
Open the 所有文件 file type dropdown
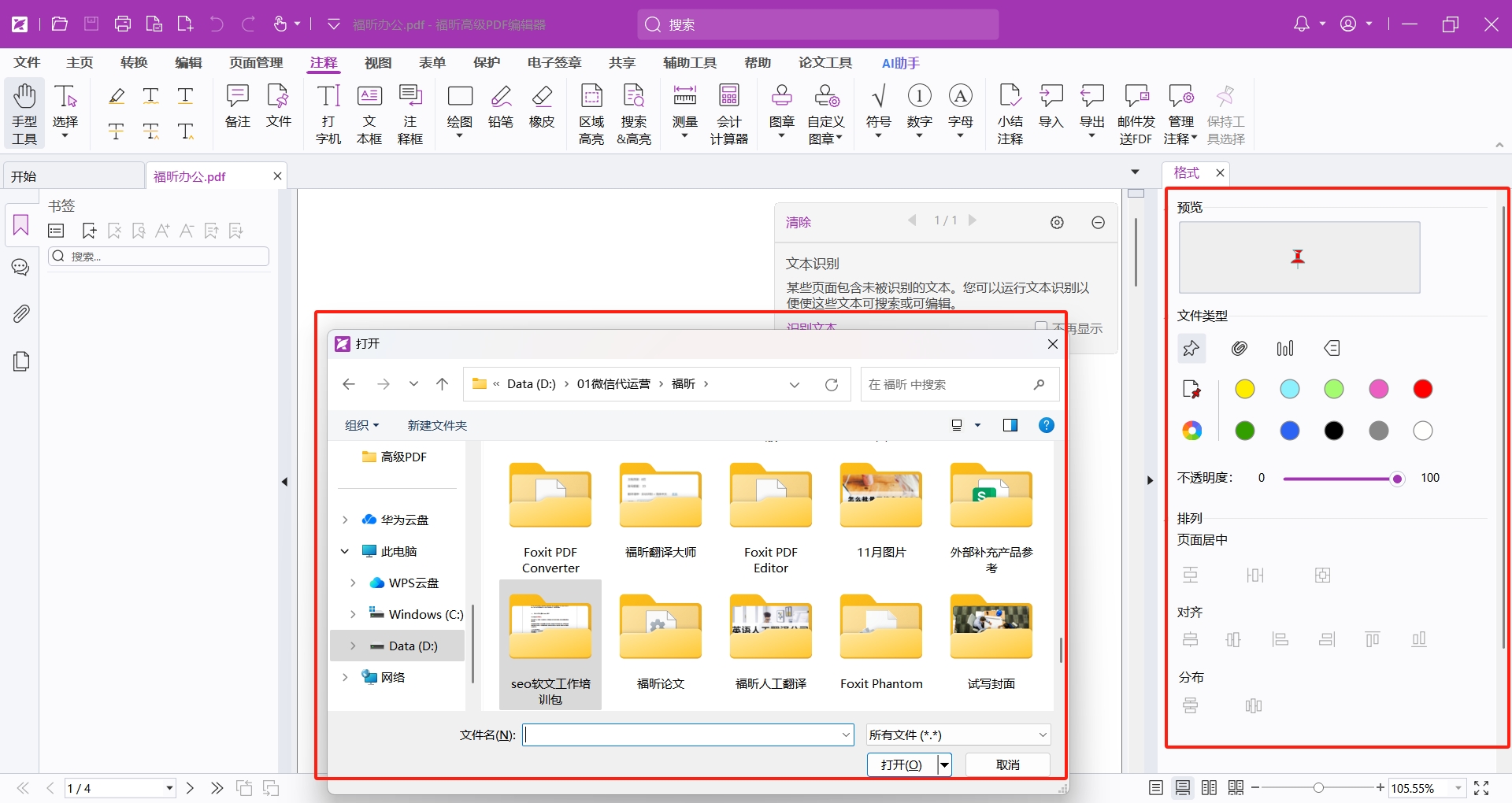[x=958, y=735]
